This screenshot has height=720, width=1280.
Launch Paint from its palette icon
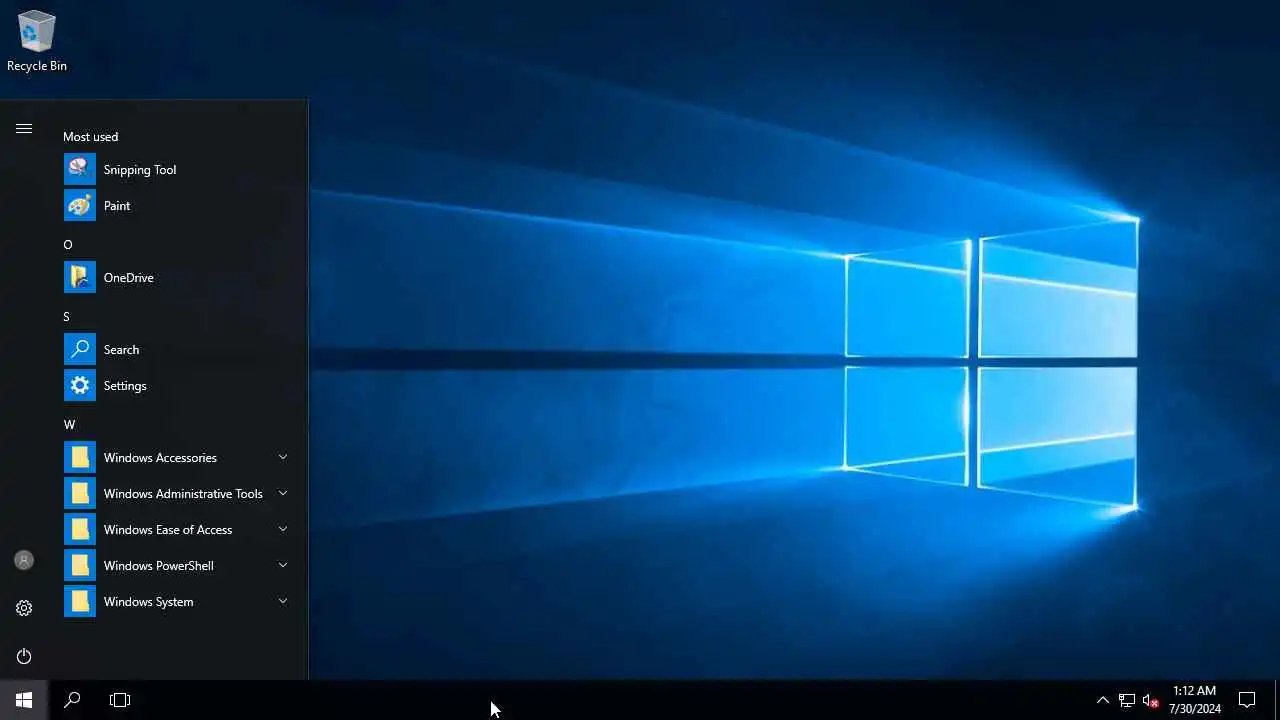[x=80, y=205]
